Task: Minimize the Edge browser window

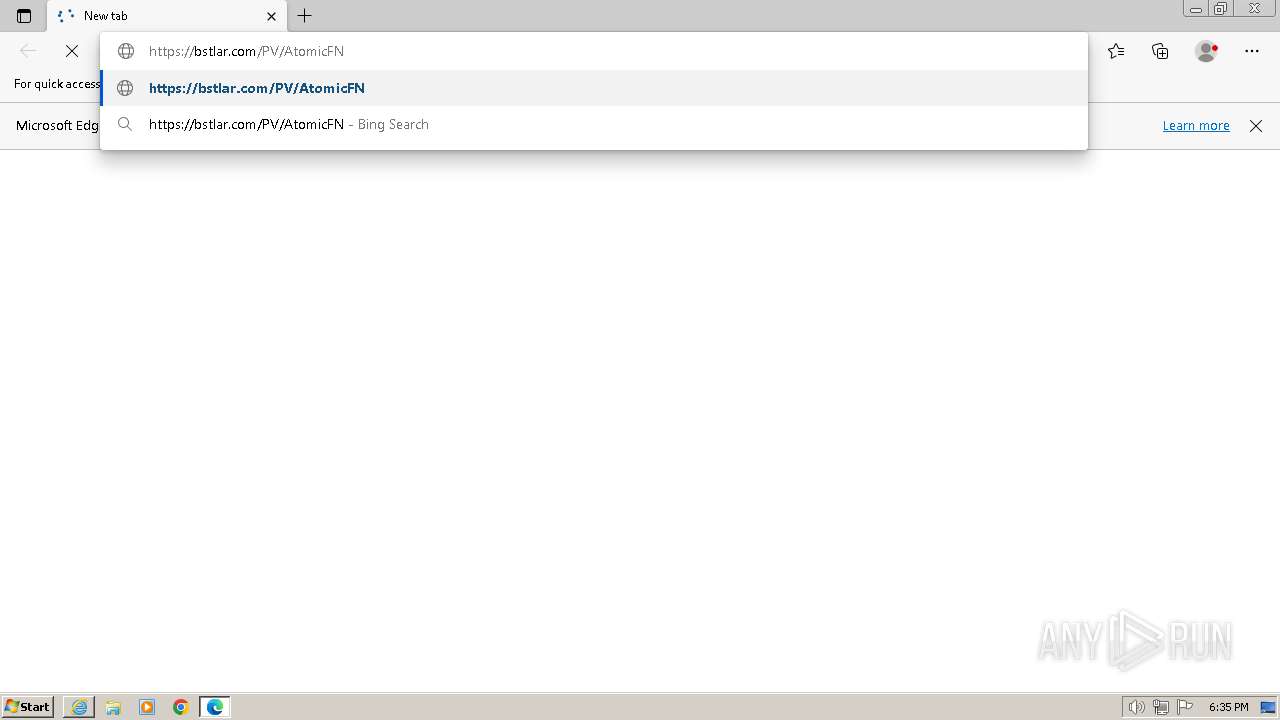Action: pos(1196,9)
